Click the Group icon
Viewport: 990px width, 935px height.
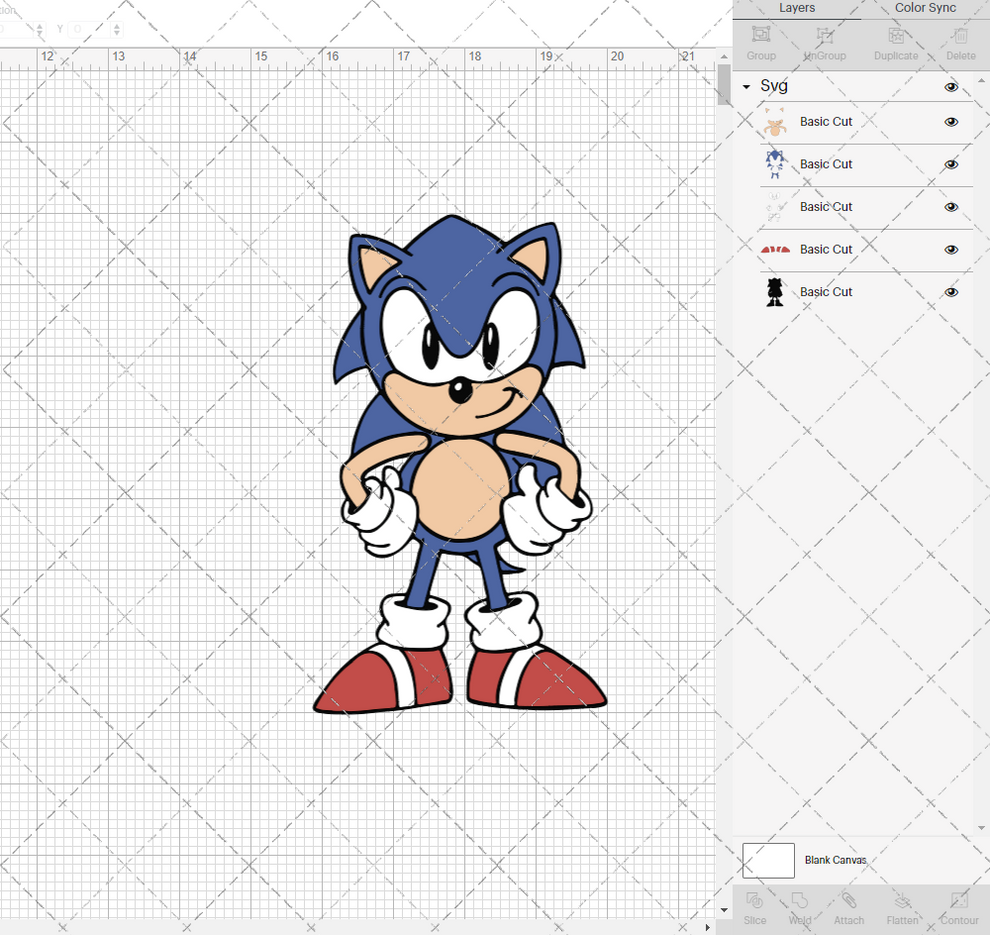click(x=760, y=42)
